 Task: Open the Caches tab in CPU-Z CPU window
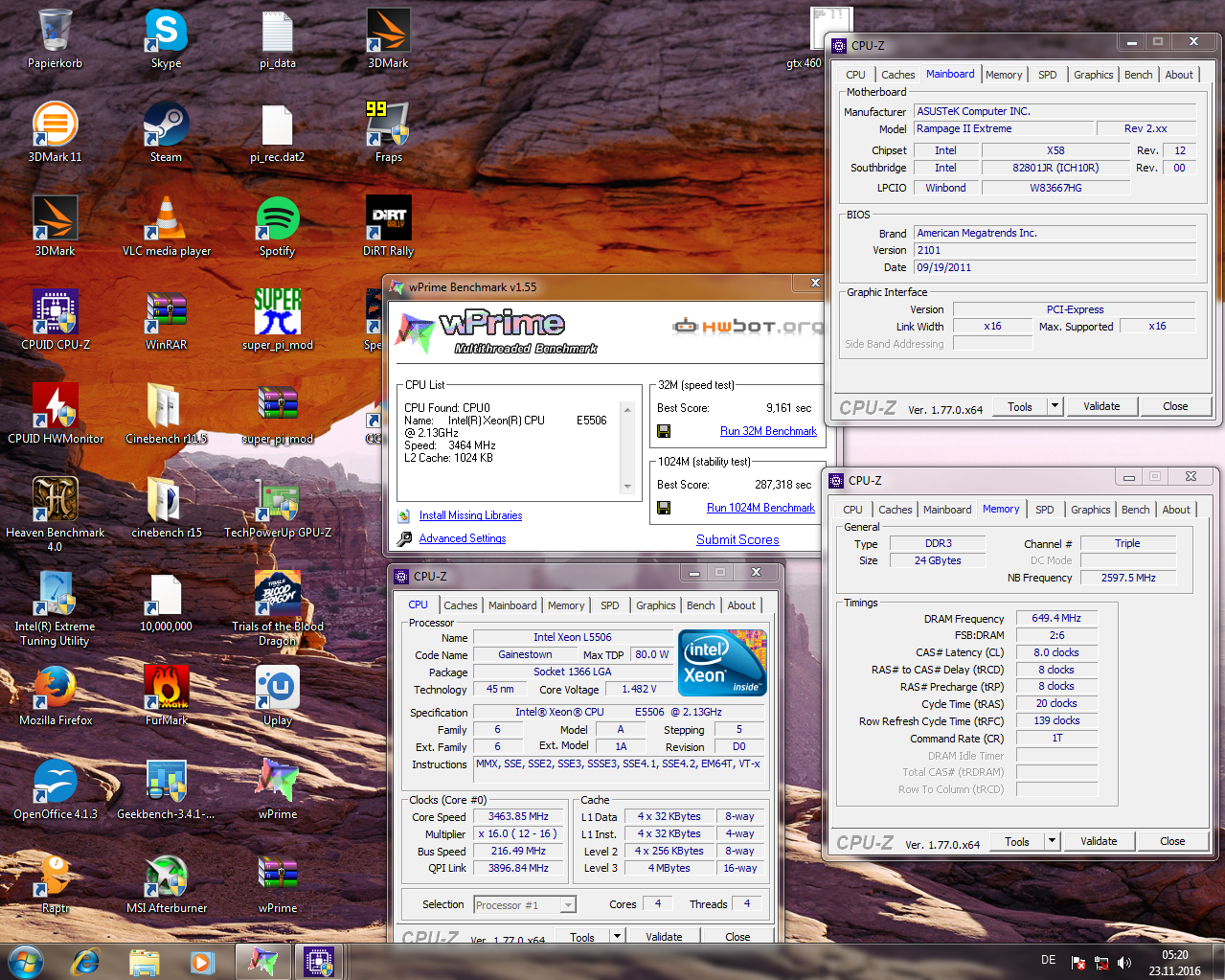(461, 605)
